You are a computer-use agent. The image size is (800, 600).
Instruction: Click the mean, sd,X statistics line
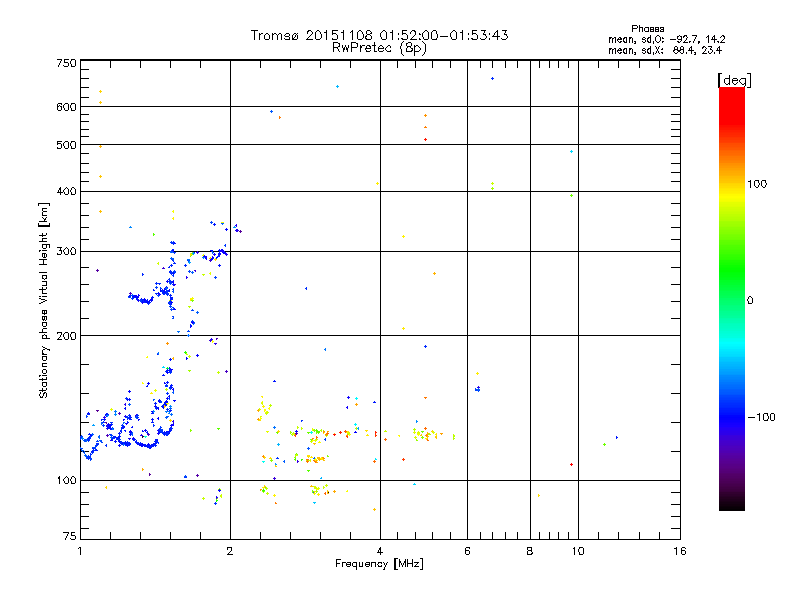tap(665, 50)
